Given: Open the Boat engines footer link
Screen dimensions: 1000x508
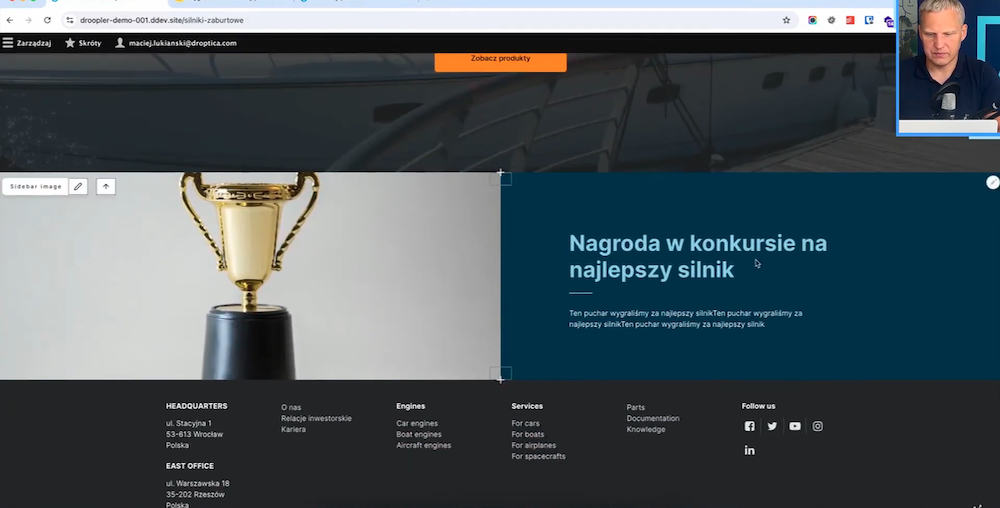Looking at the screenshot, I should [418, 435].
